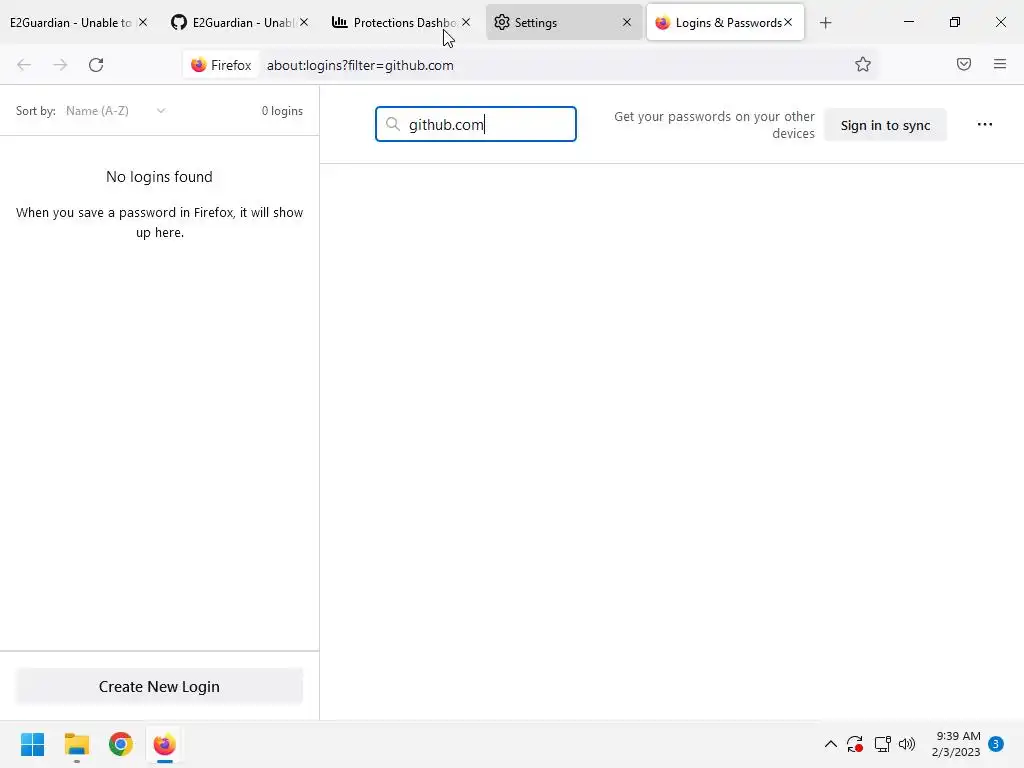
Task: Close the first E2Guardian tab
Action: [143, 22]
